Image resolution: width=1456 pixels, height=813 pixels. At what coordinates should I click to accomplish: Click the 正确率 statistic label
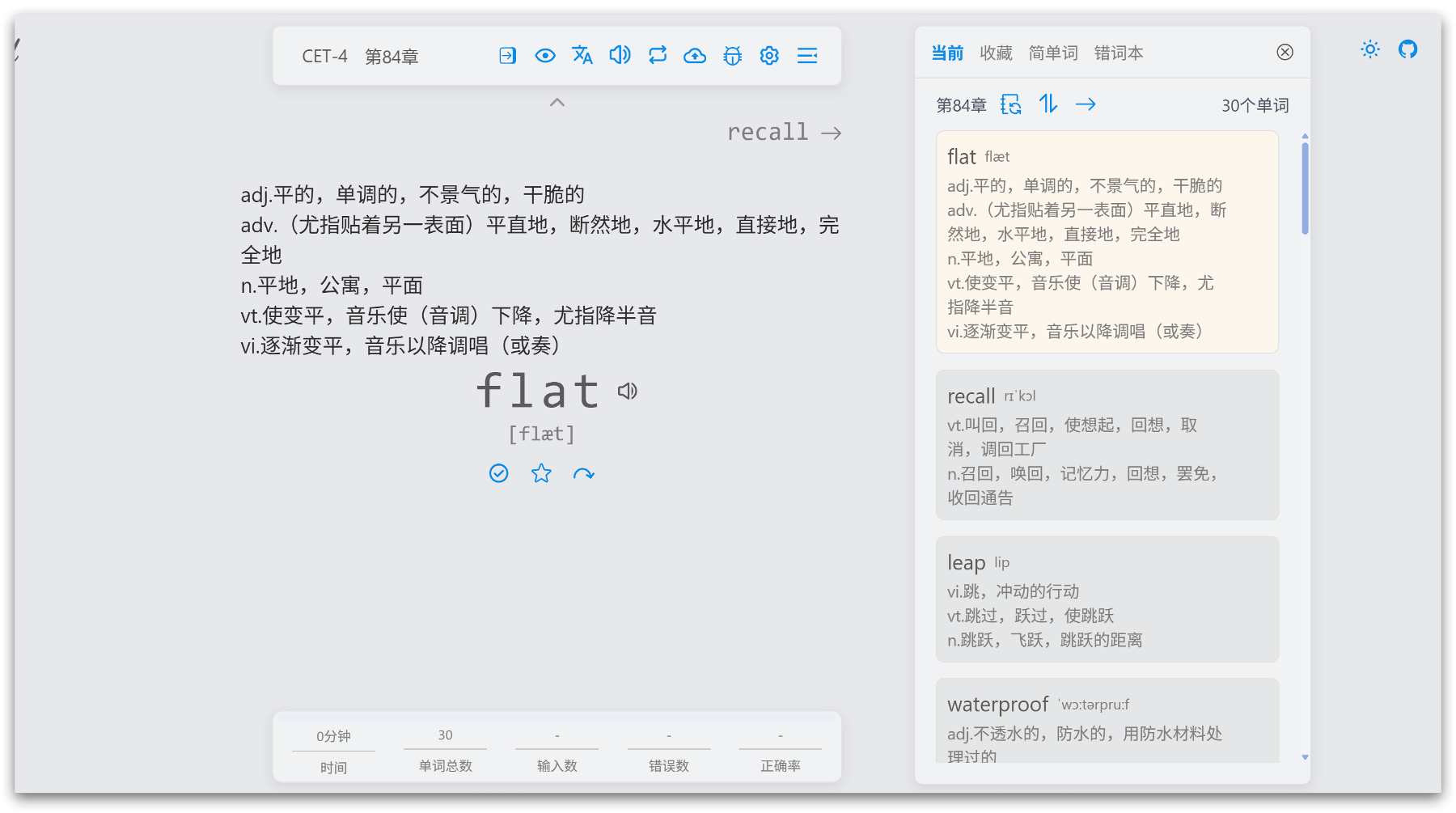coord(781,765)
